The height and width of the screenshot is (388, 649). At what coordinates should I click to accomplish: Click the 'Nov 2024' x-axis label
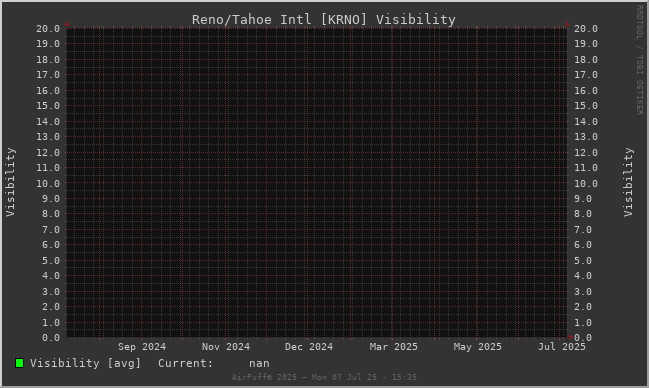click(x=226, y=347)
